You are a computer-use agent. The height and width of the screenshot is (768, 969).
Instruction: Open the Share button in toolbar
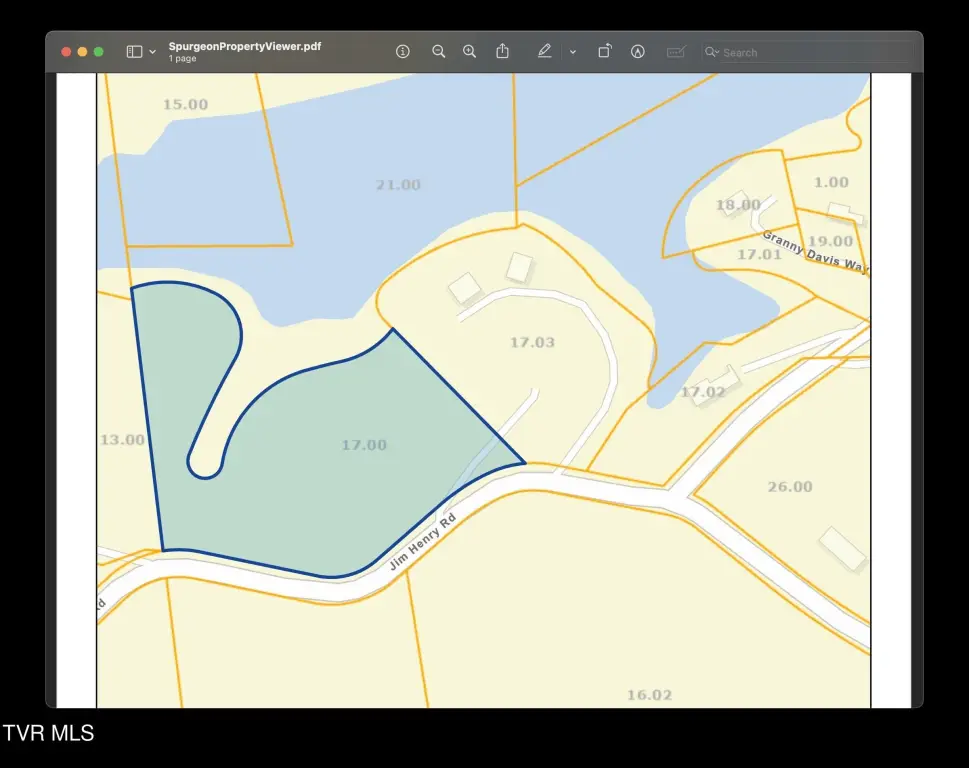pyautogui.click(x=503, y=52)
